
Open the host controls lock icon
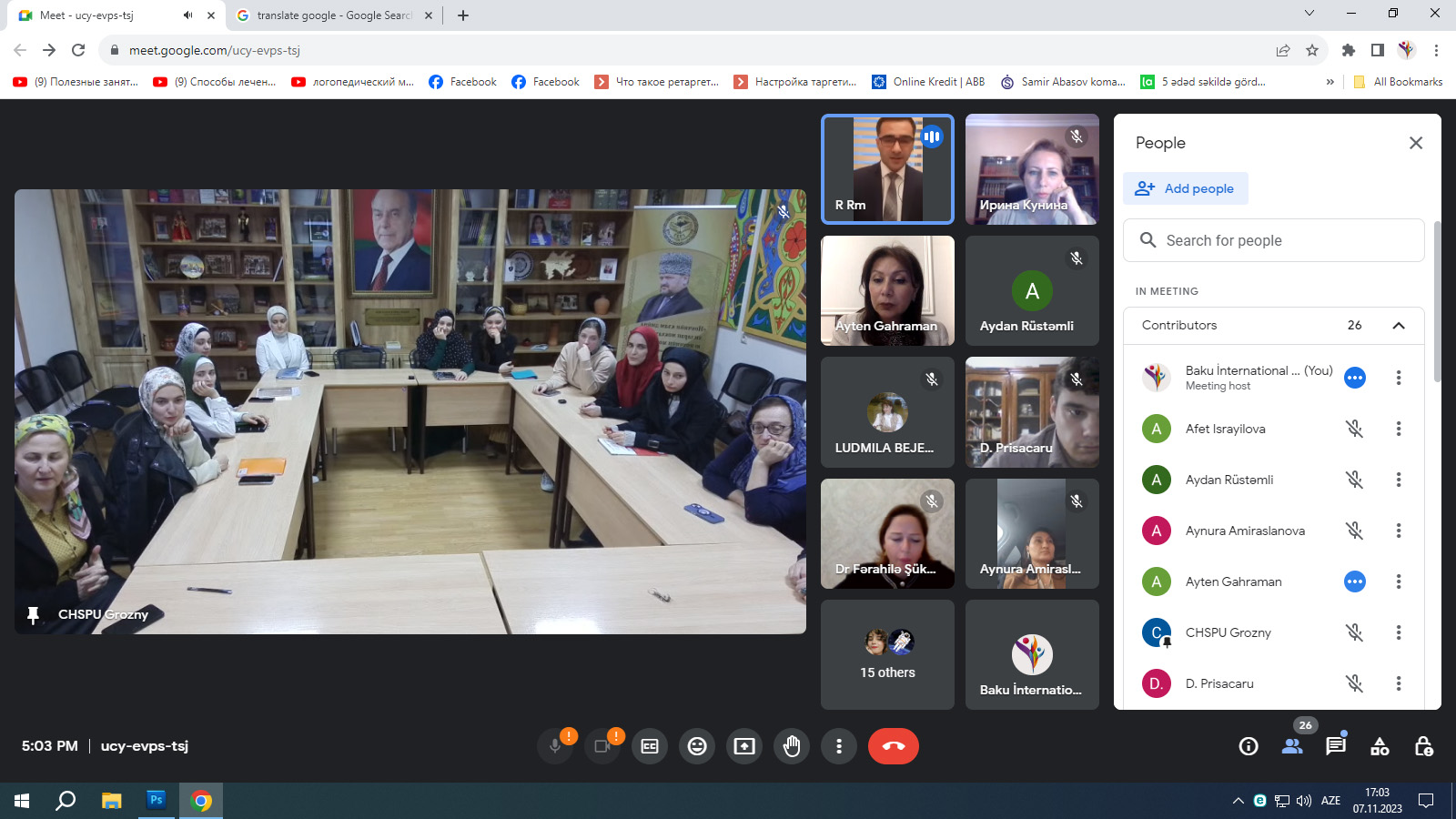[1423, 746]
